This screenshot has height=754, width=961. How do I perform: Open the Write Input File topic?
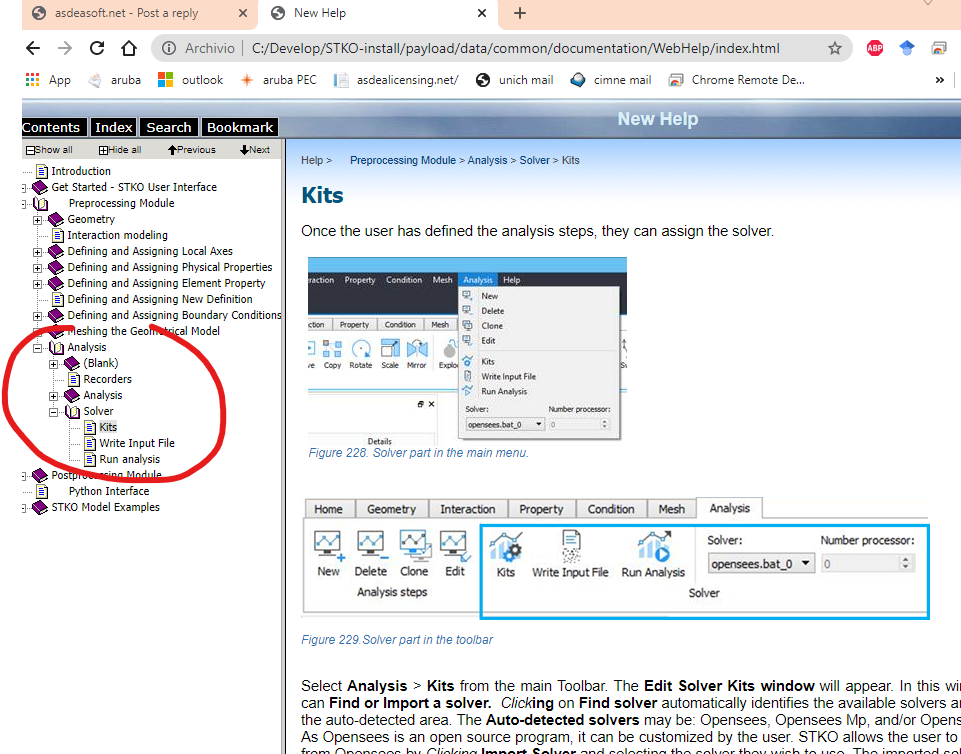(x=137, y=443)
